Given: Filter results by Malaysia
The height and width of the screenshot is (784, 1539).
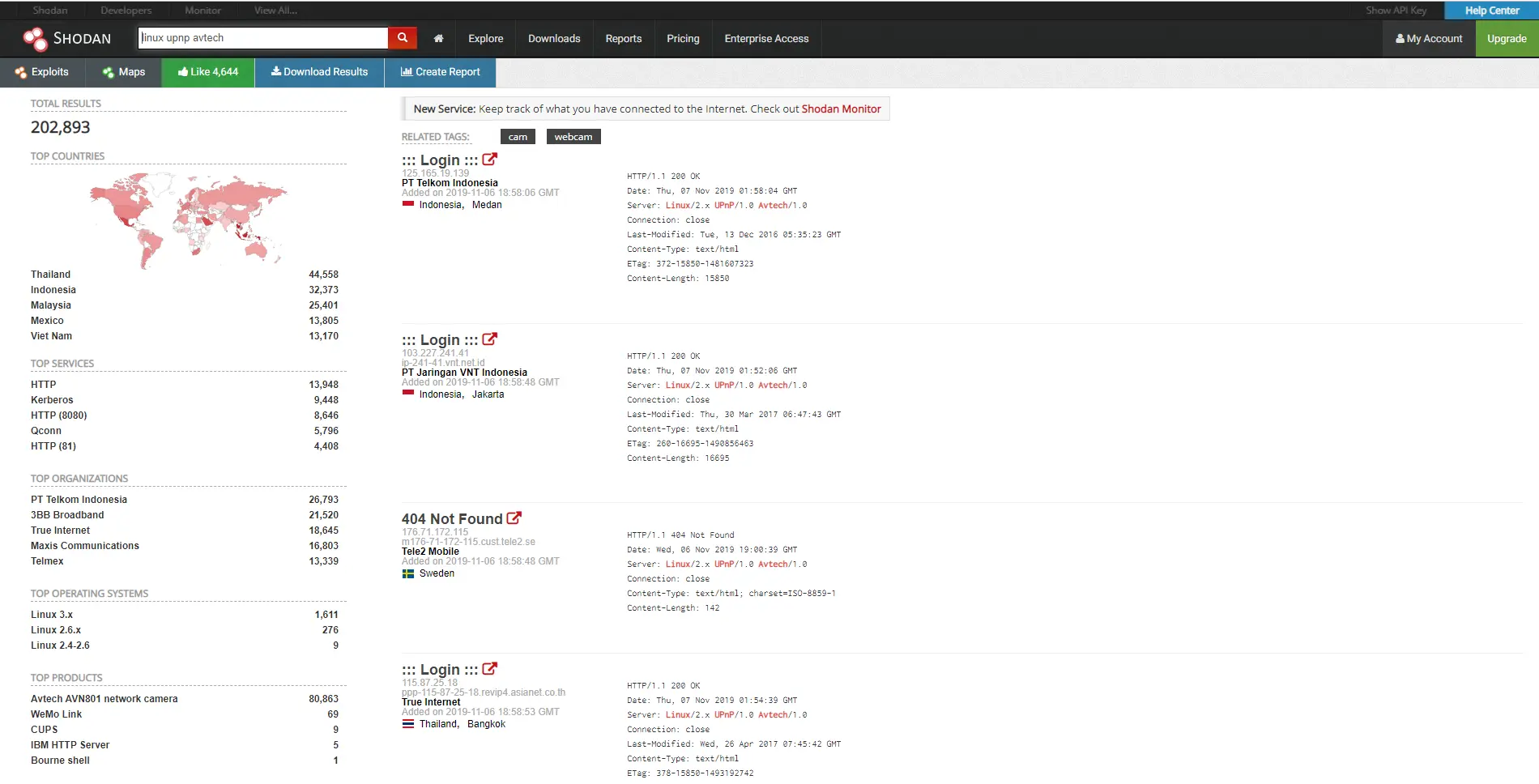Looking at the screenshot, I should (51, 305).
